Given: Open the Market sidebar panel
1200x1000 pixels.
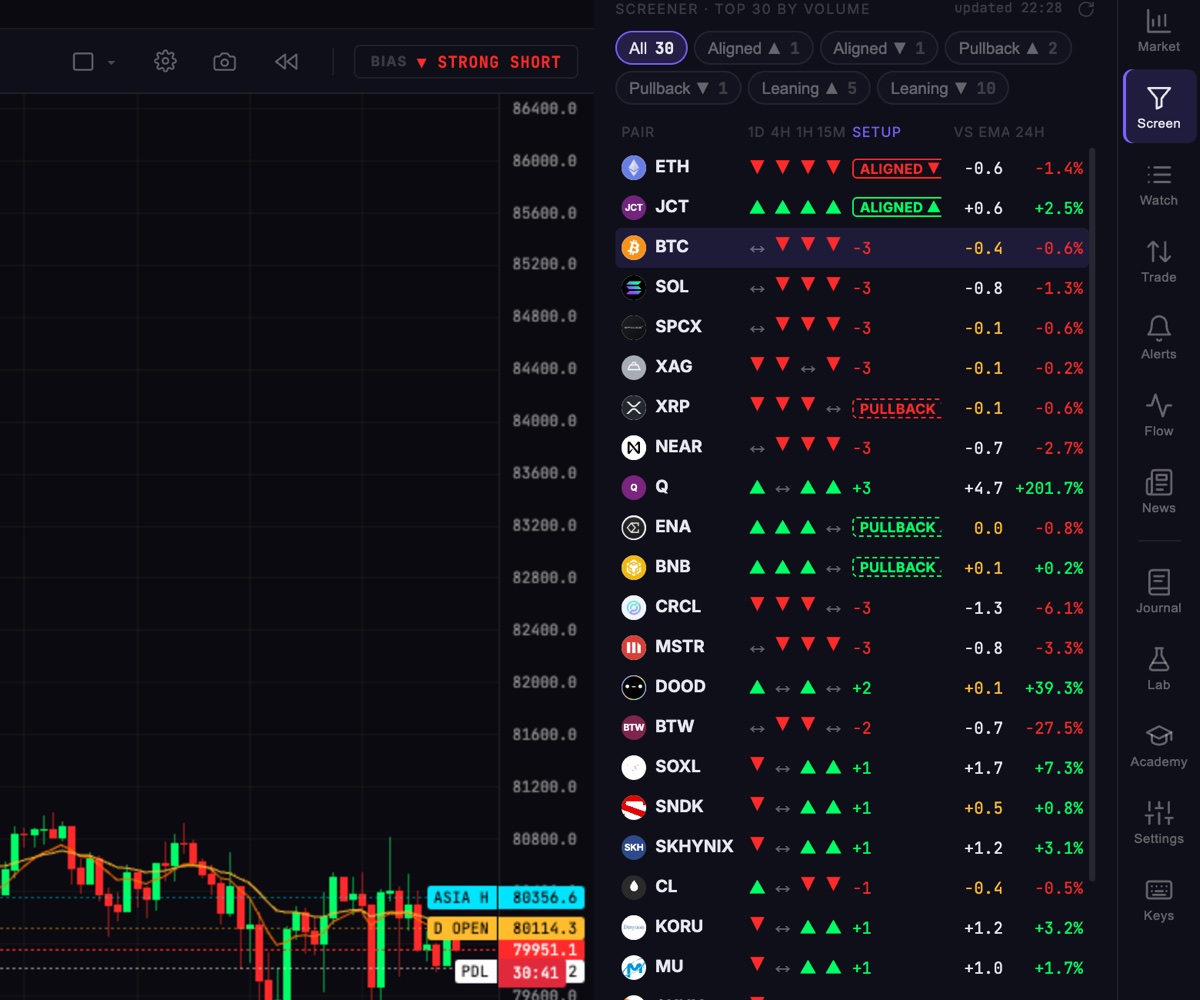Looking at the screenshot, I should click(1158, 31).
